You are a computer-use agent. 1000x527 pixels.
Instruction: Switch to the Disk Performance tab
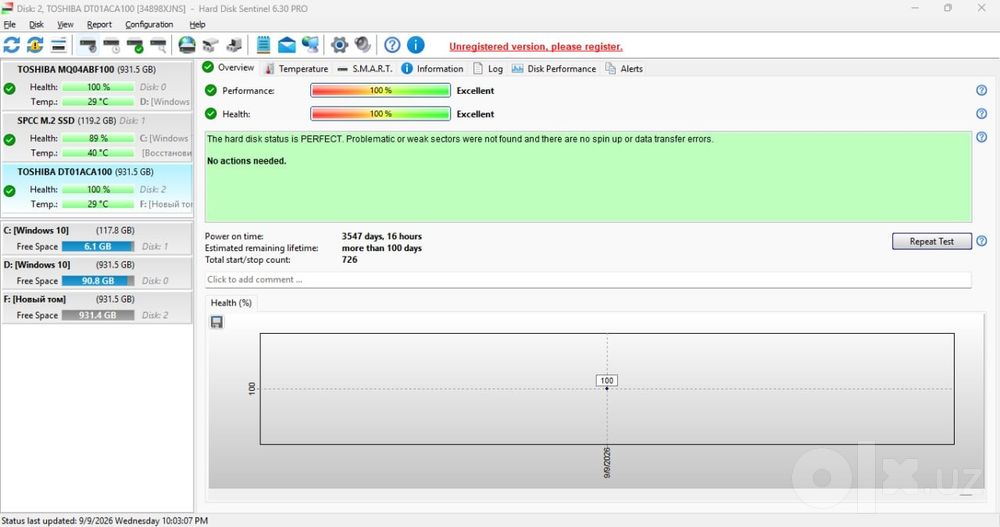(x=554, y=68)
